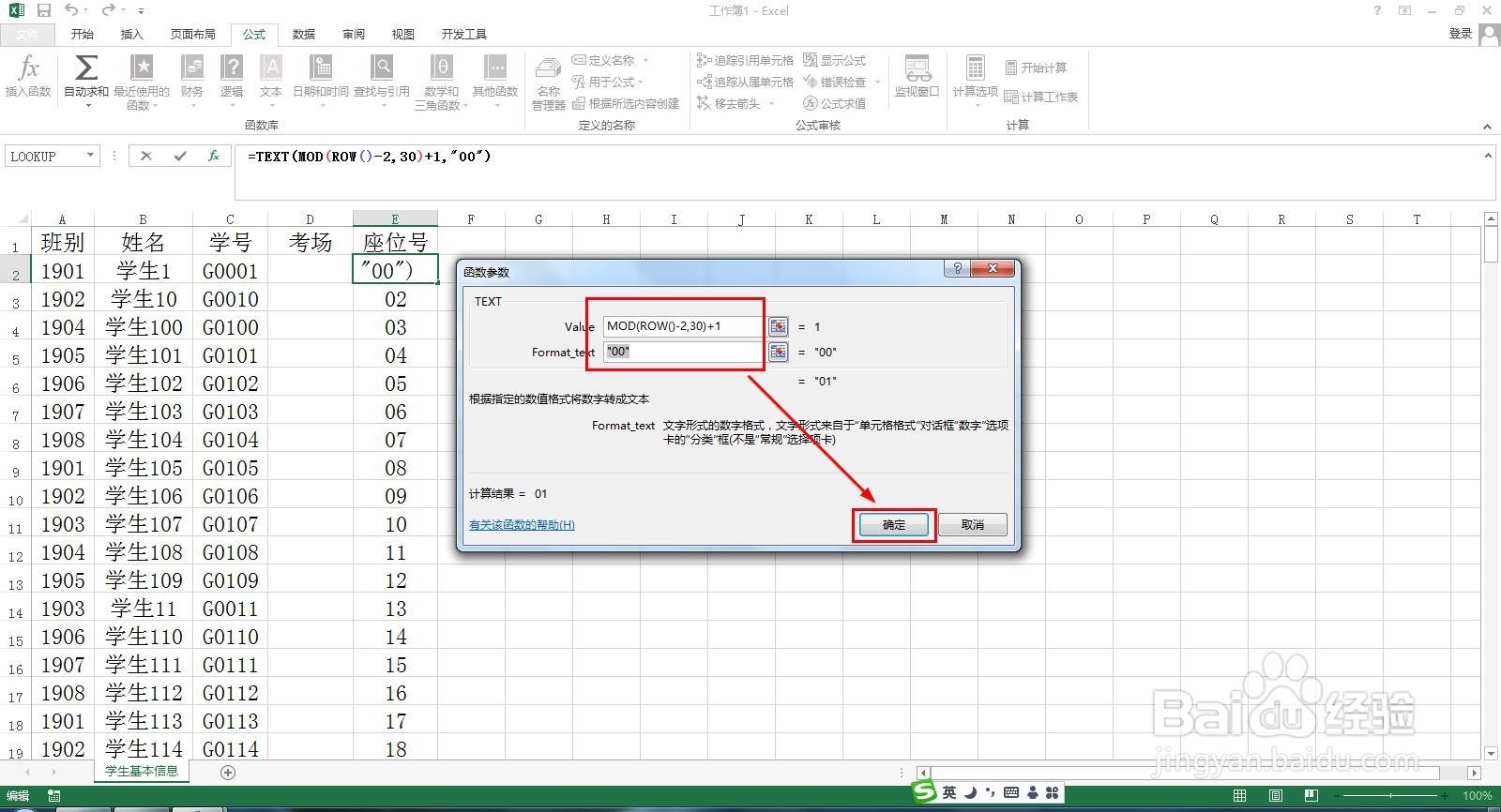Screen dimensions: 1501x812
Task: Open the Name Manager (名称管理器)
Action: coord(549,83)
